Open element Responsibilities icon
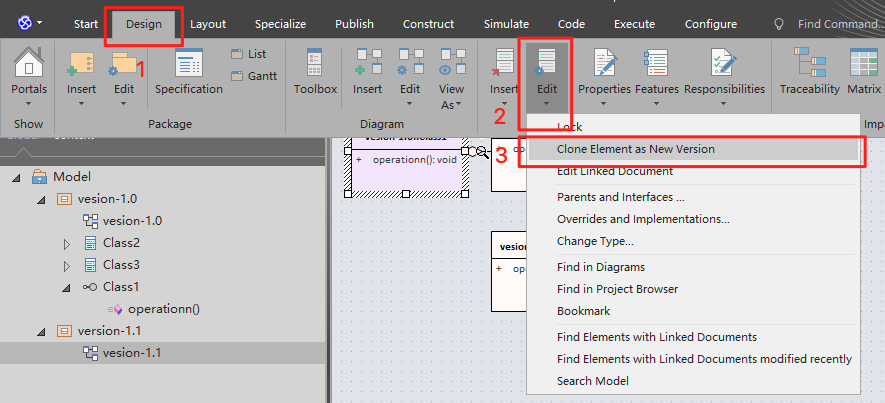The image size is (885, 403). pos(724,63)
